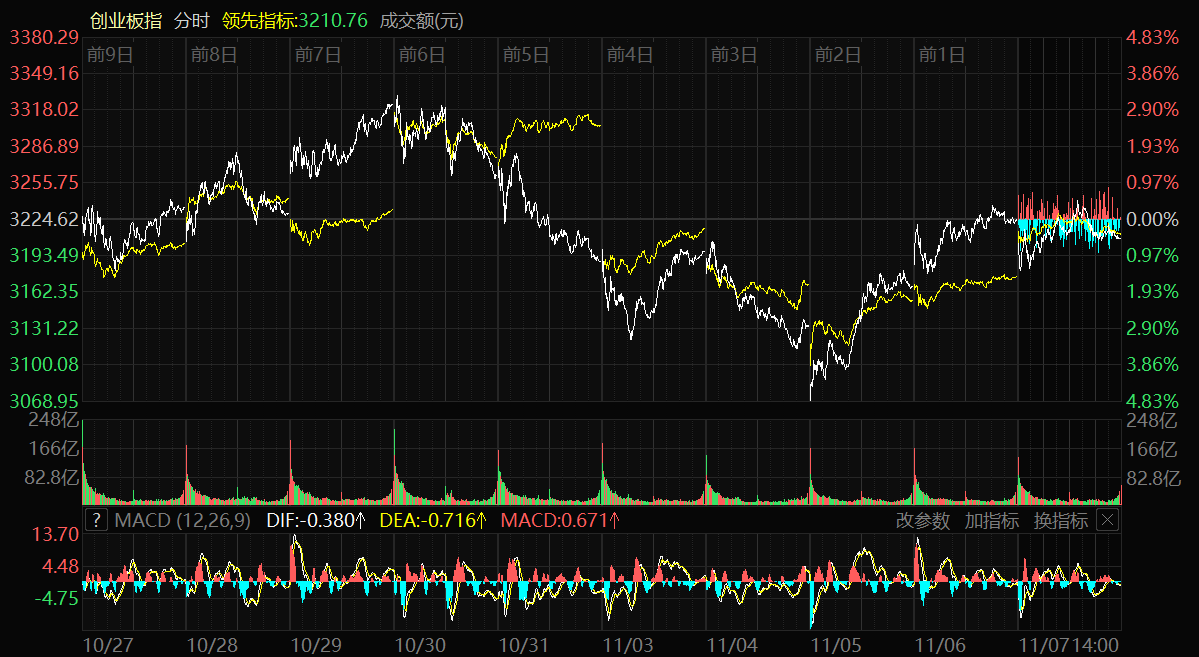Click the 创业板指 index title
Screen dimensions: 1199x657
pyautogui.click(x=125, y=21)
